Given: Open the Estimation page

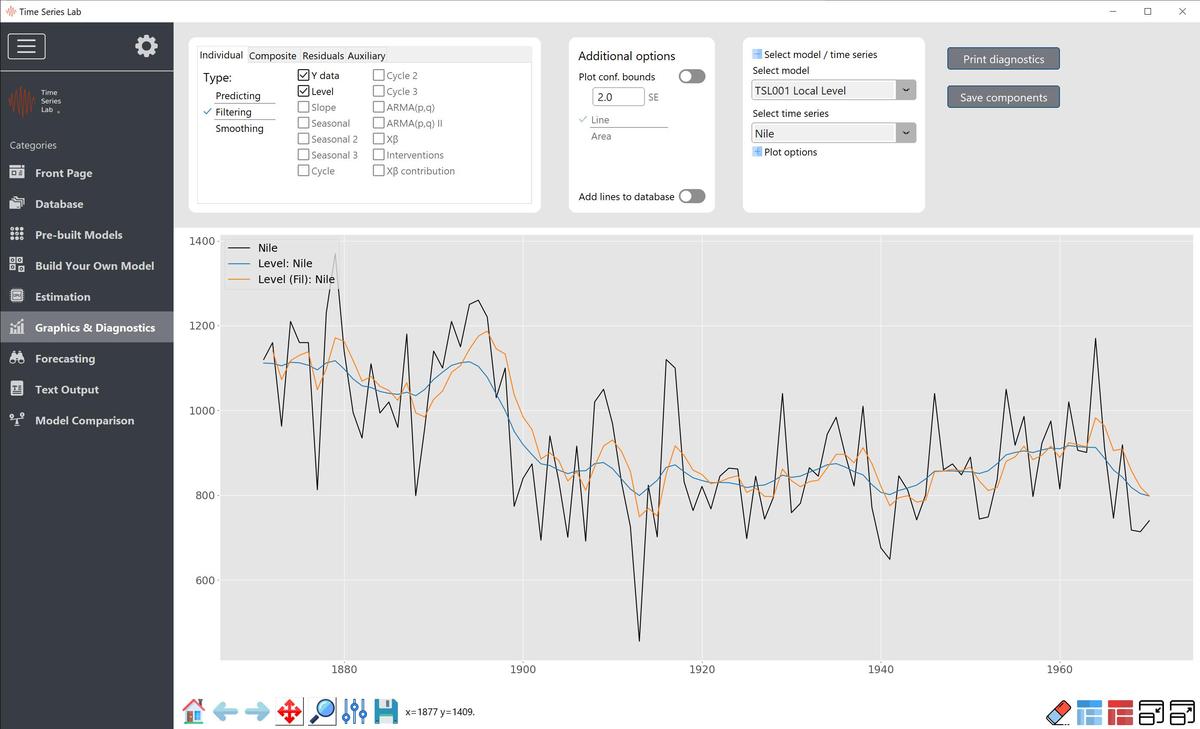Looking at the screenshot, I should 62,297.
